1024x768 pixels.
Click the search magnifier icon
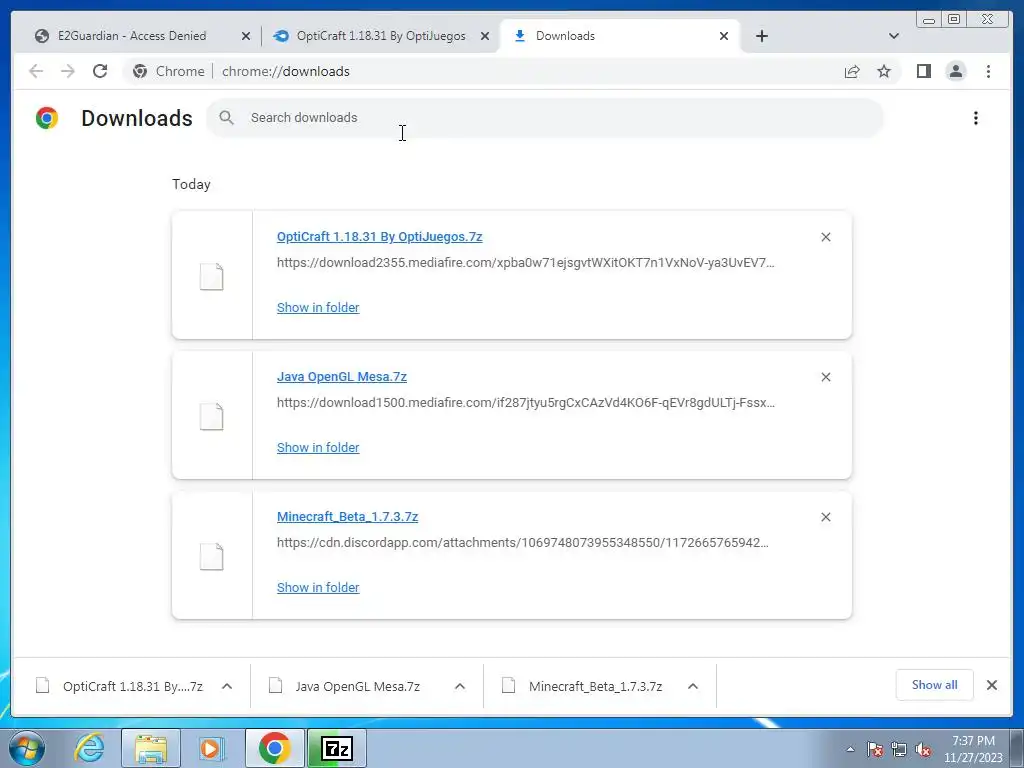click(x=227, y=118)
